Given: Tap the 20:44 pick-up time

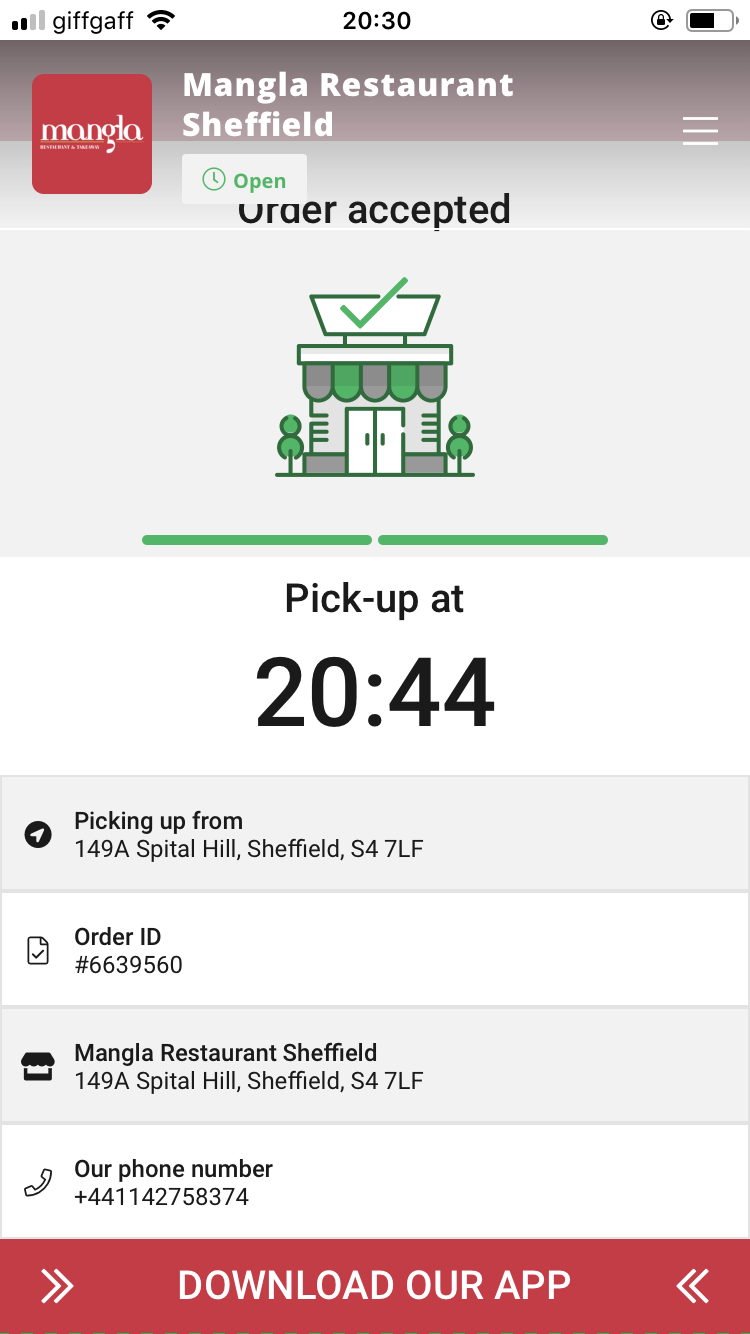Looking at the screenshot, I should pyautogui.click(x=375, y=693).
